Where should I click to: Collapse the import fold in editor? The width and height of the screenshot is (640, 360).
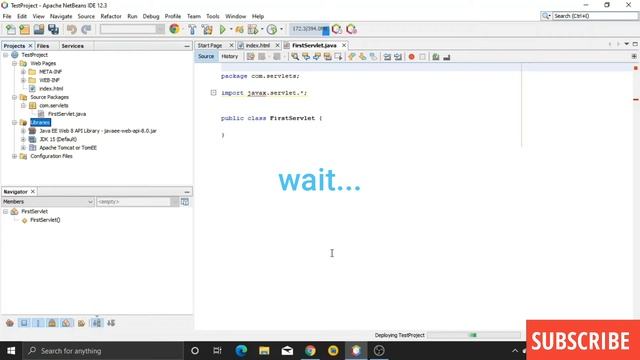click(213, 93)
